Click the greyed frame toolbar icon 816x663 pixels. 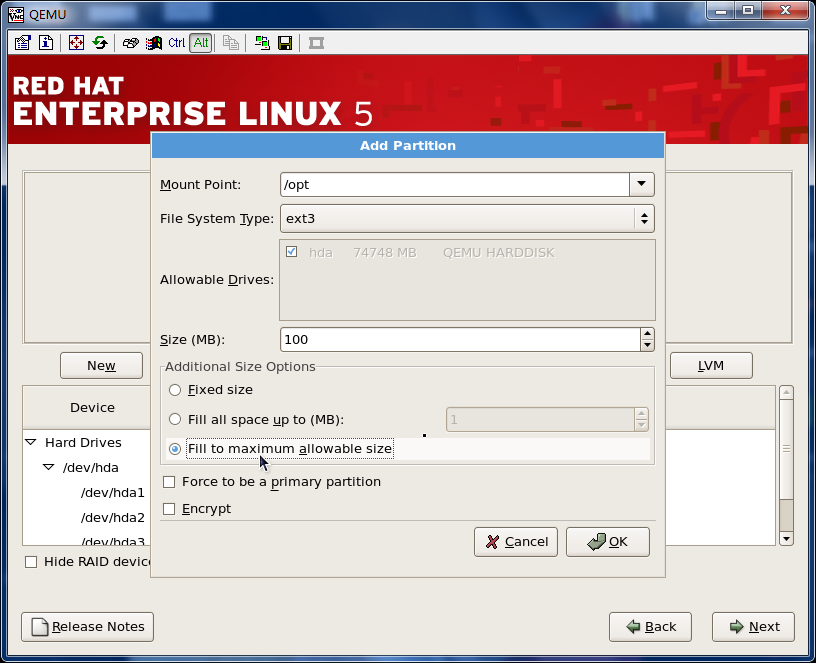click(316, 43)
